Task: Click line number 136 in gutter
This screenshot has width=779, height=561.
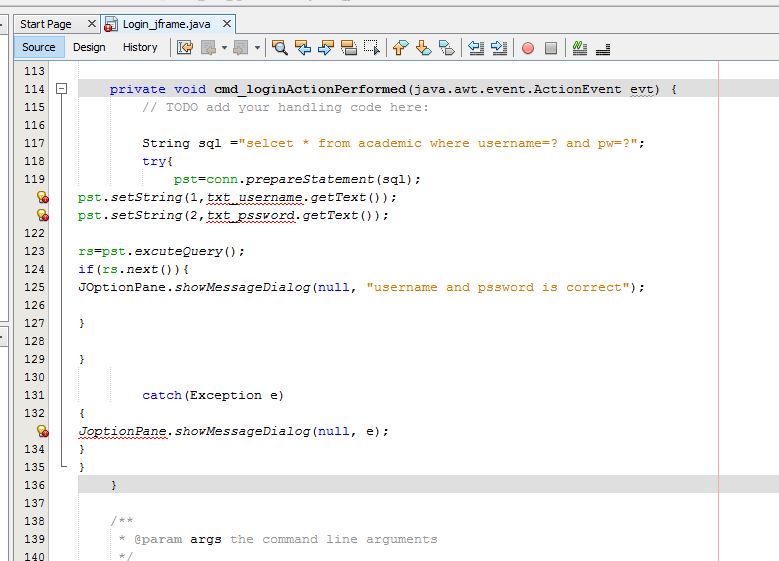Action: click(x=34, y=485)
